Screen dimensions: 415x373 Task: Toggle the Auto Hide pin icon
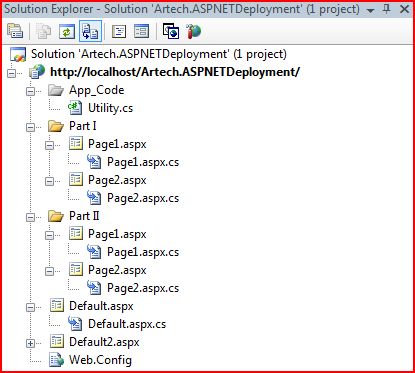point(387,9)
